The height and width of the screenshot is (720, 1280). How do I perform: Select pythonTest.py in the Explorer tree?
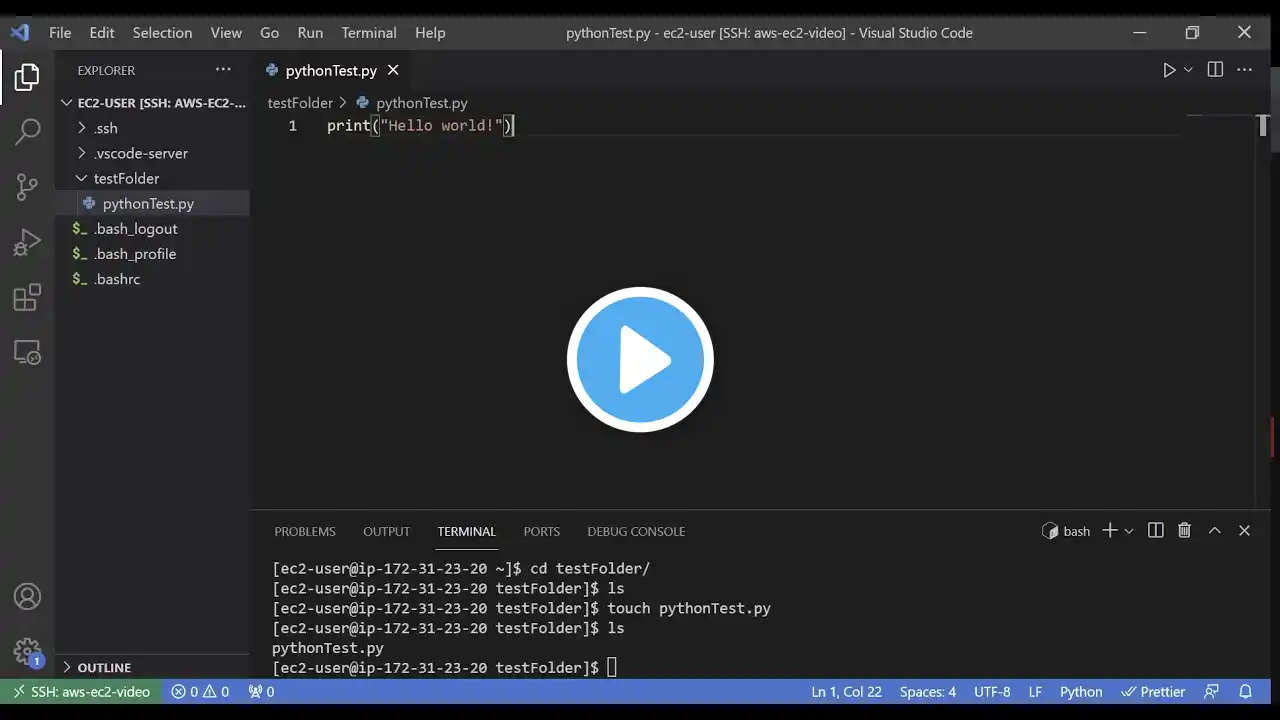click(x=152, y=203)
